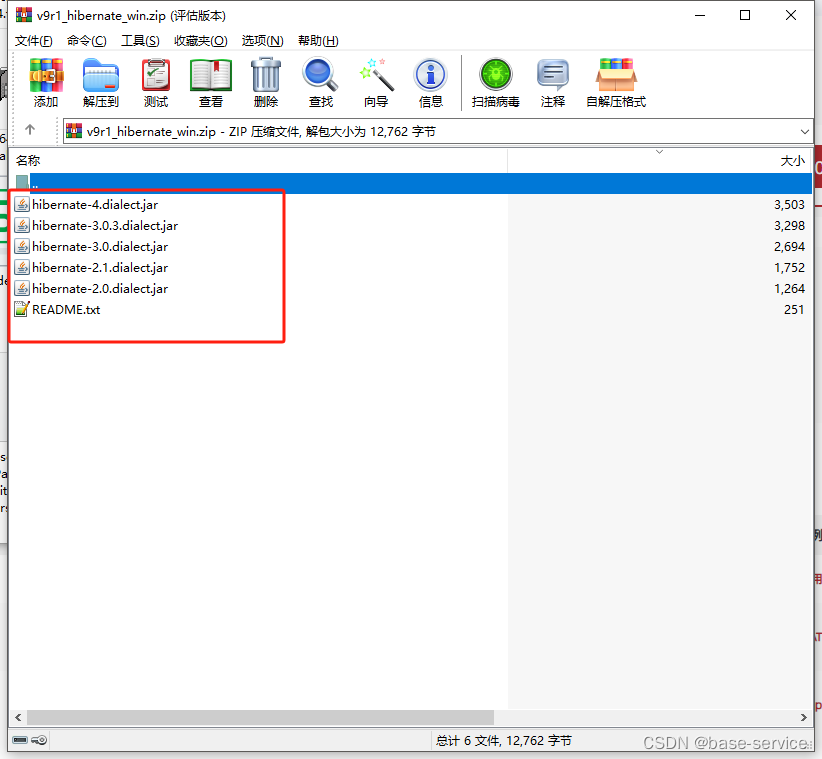The image size is (822, 759).
Task: Open the 文件 (File) menu
Action: click(x=33, y=40)
